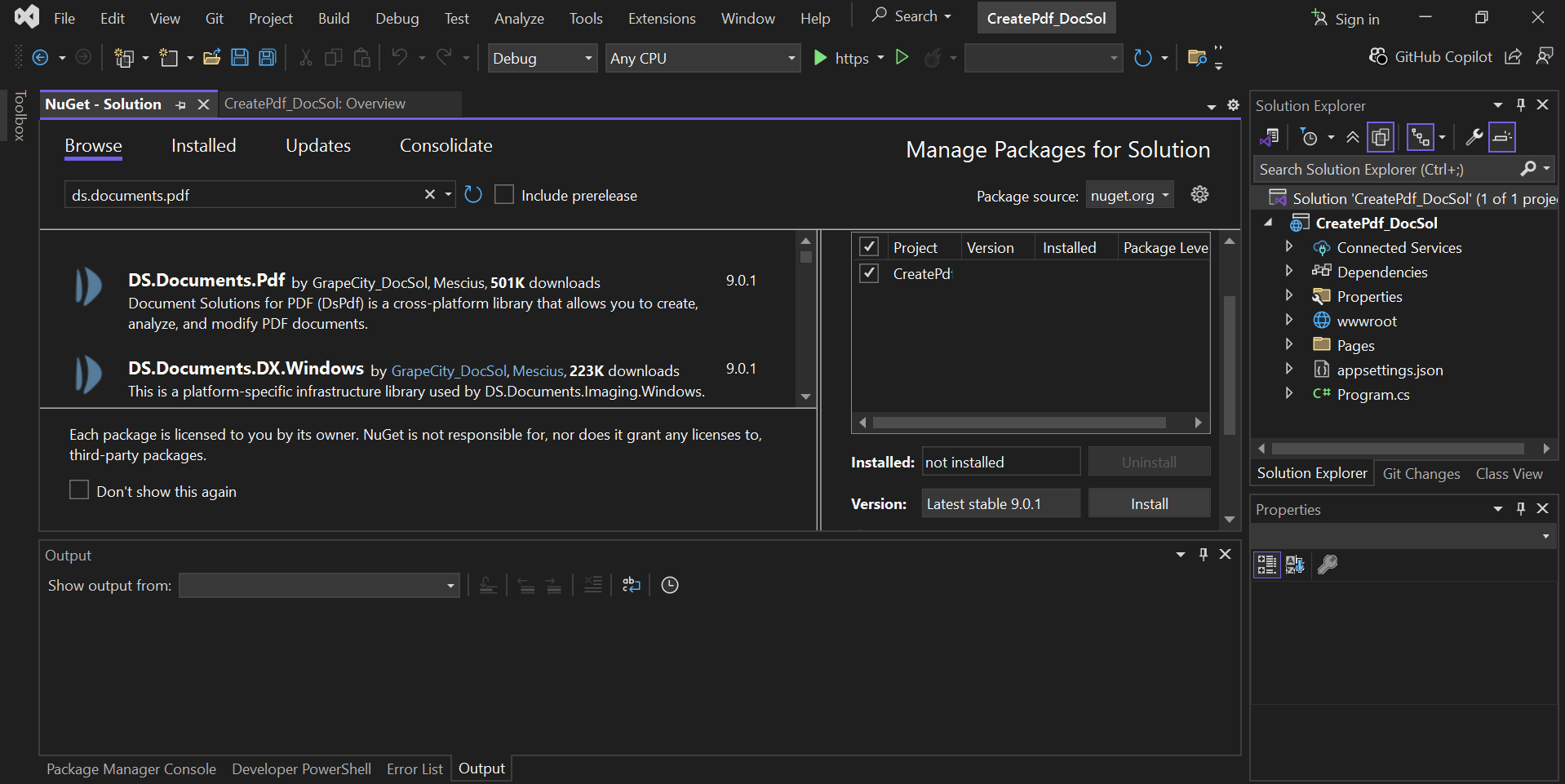Open the Any CPU platform dropdown
The image size is (1565, 784).
click(789, 58)
